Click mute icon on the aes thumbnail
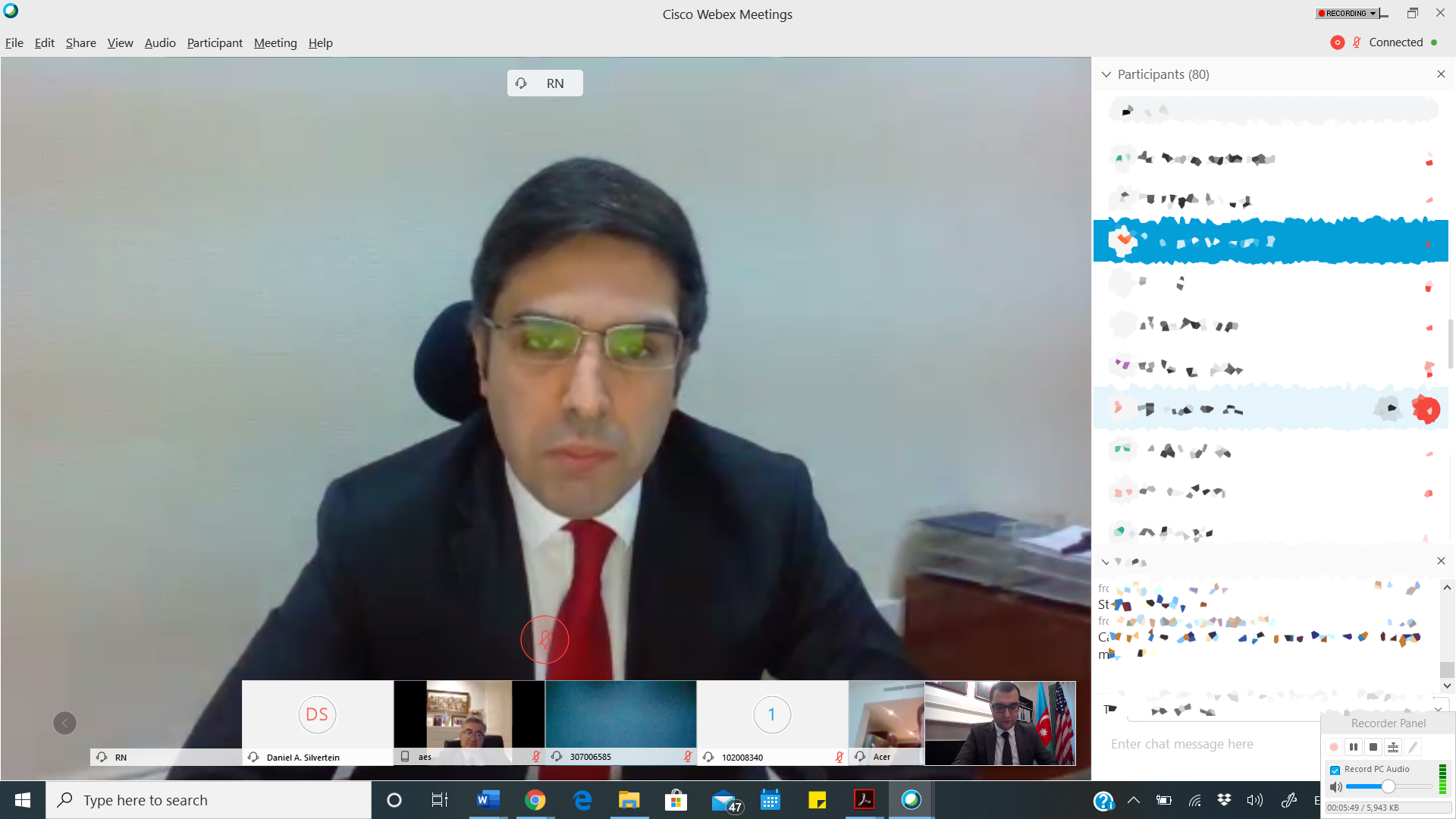 536,757
